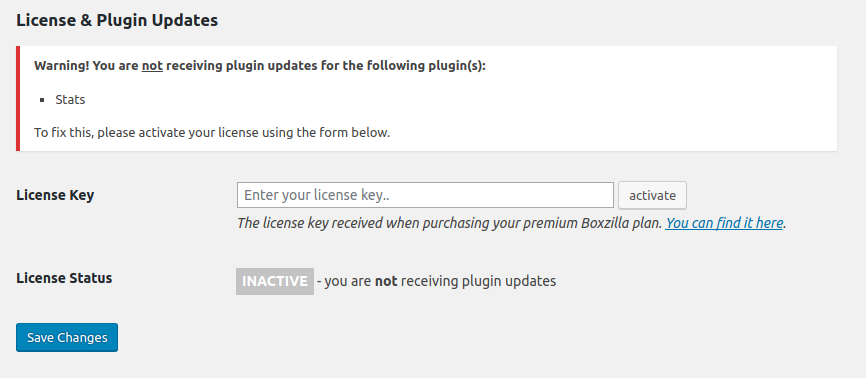Click the "To fix this" instruction line
Viewport: 866px width, 378px height.
pos(212,133)
